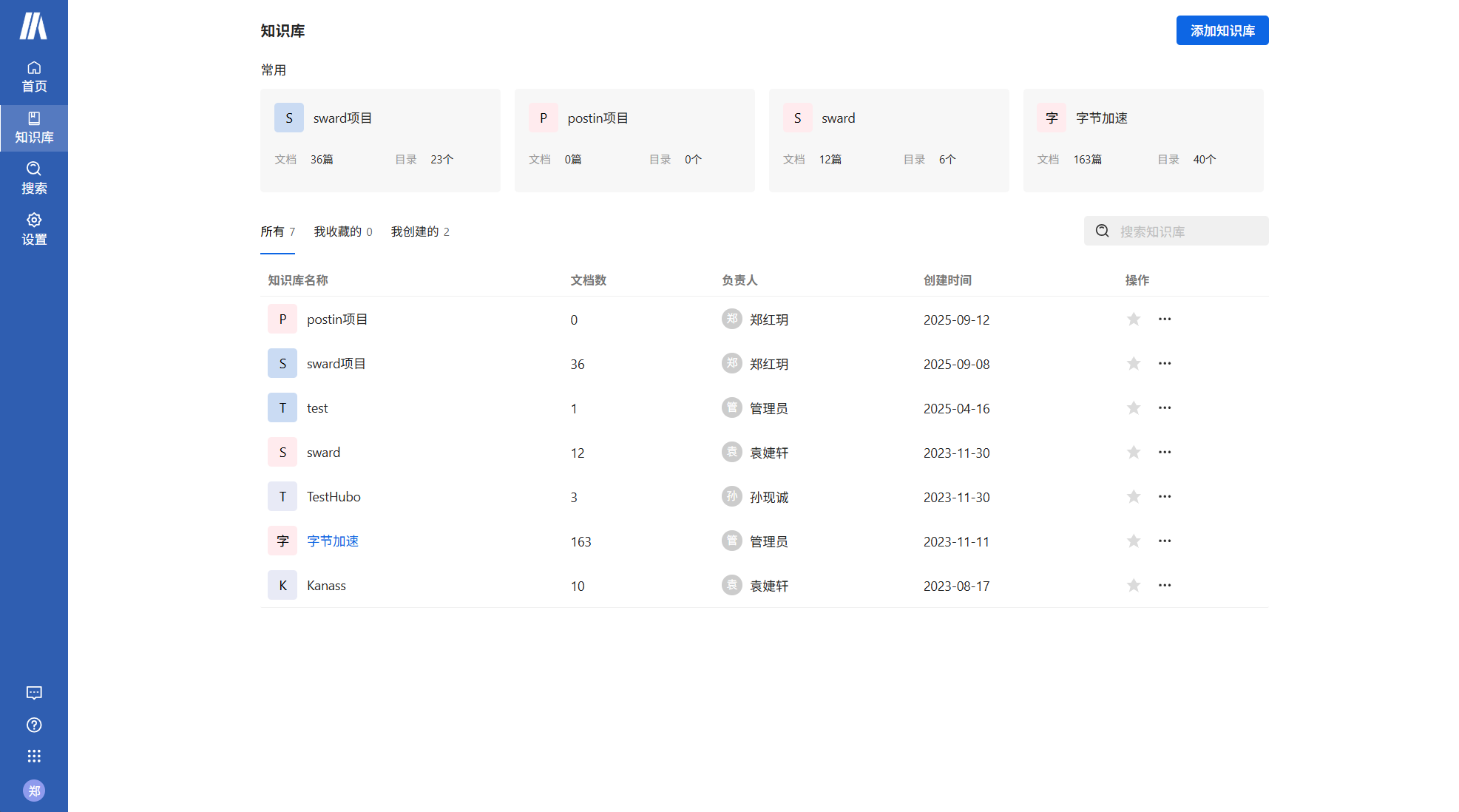Open the help question mark icon

[x=34, y=725]
